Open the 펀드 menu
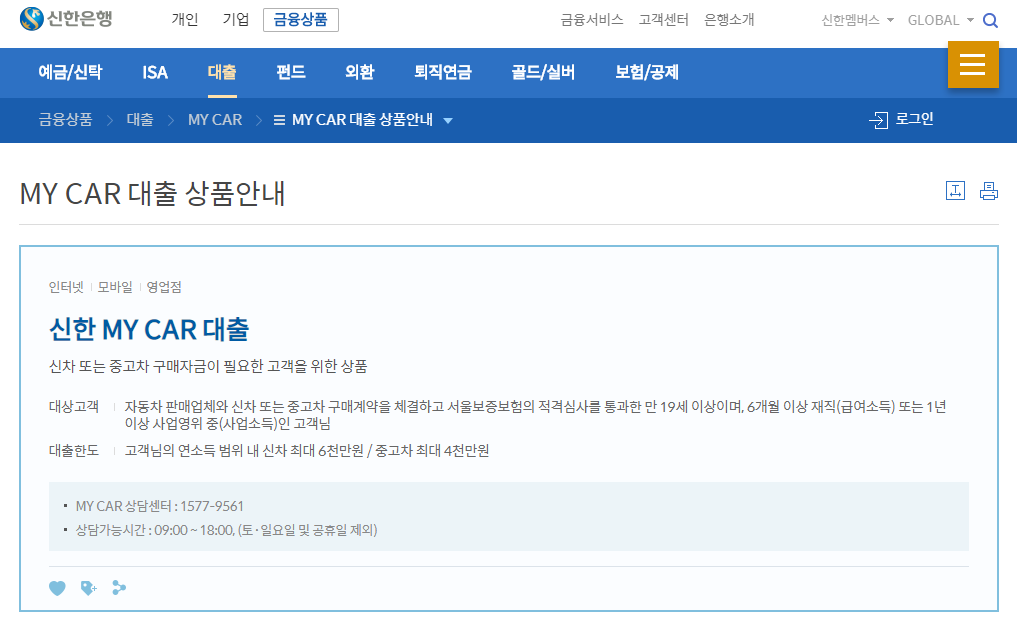The image size is (1017, 625). 291,72
